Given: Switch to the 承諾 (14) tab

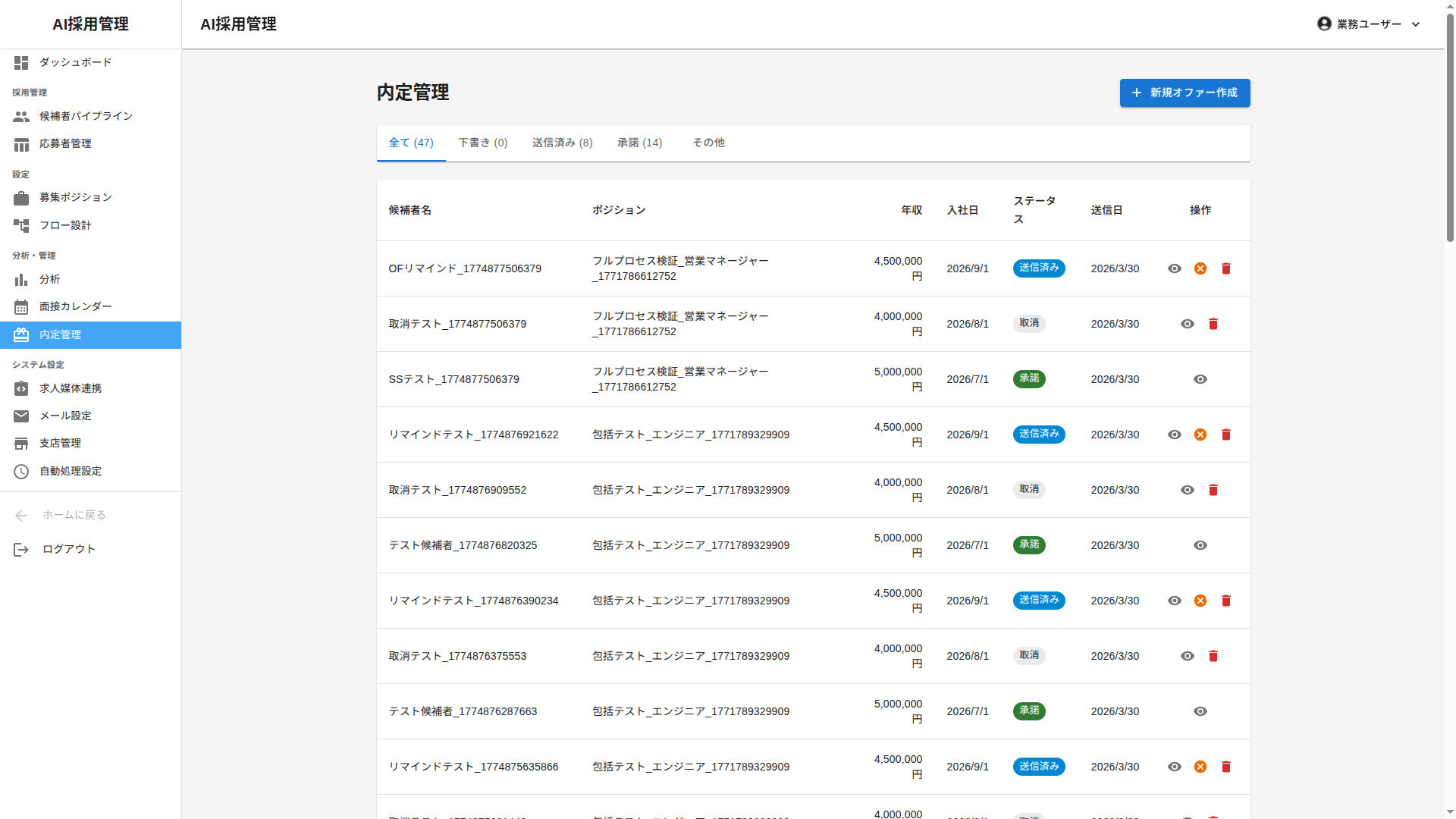Looking at the screenshot, I should tap(639, 143).
